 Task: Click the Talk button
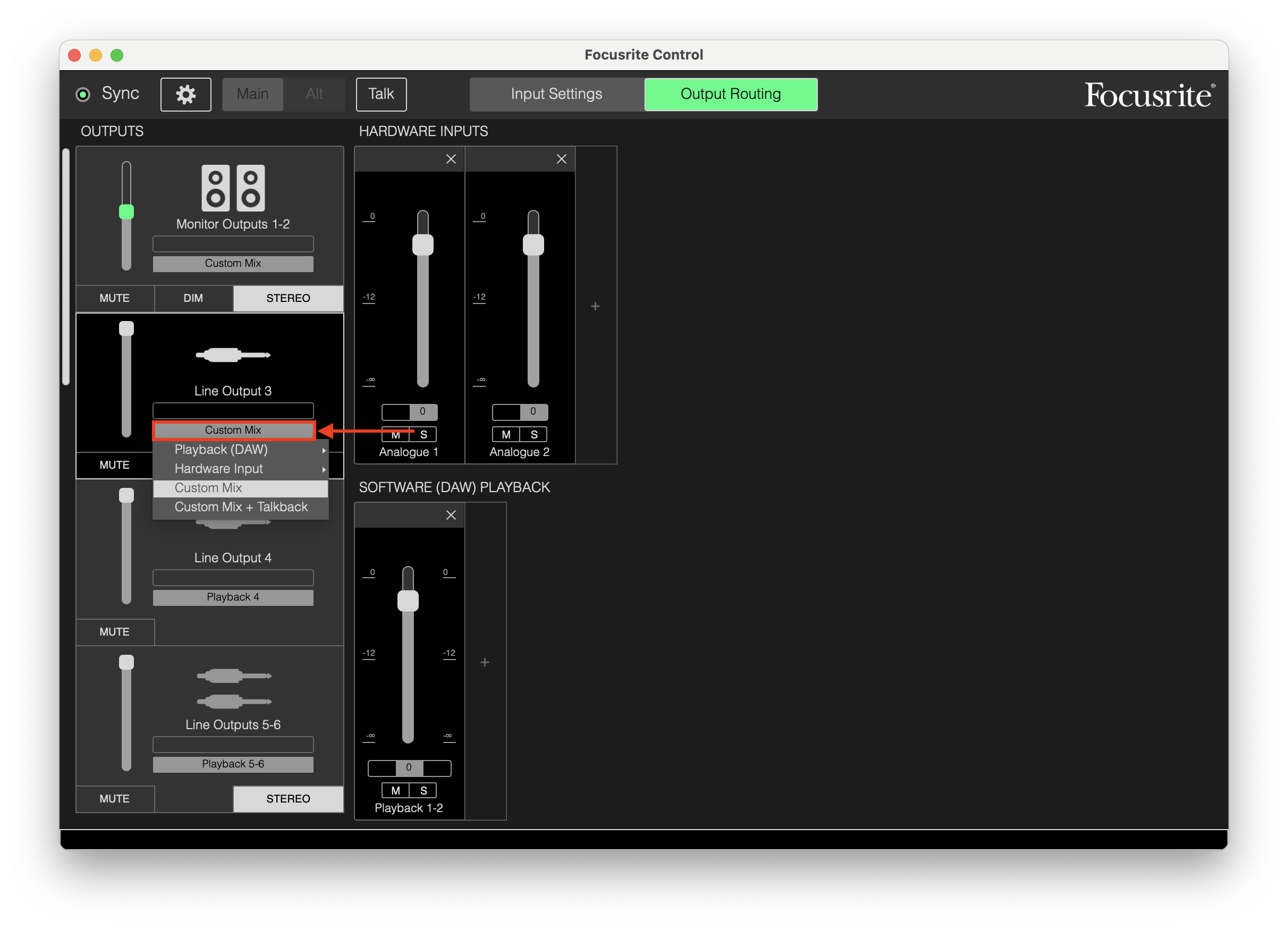point(381,94)
